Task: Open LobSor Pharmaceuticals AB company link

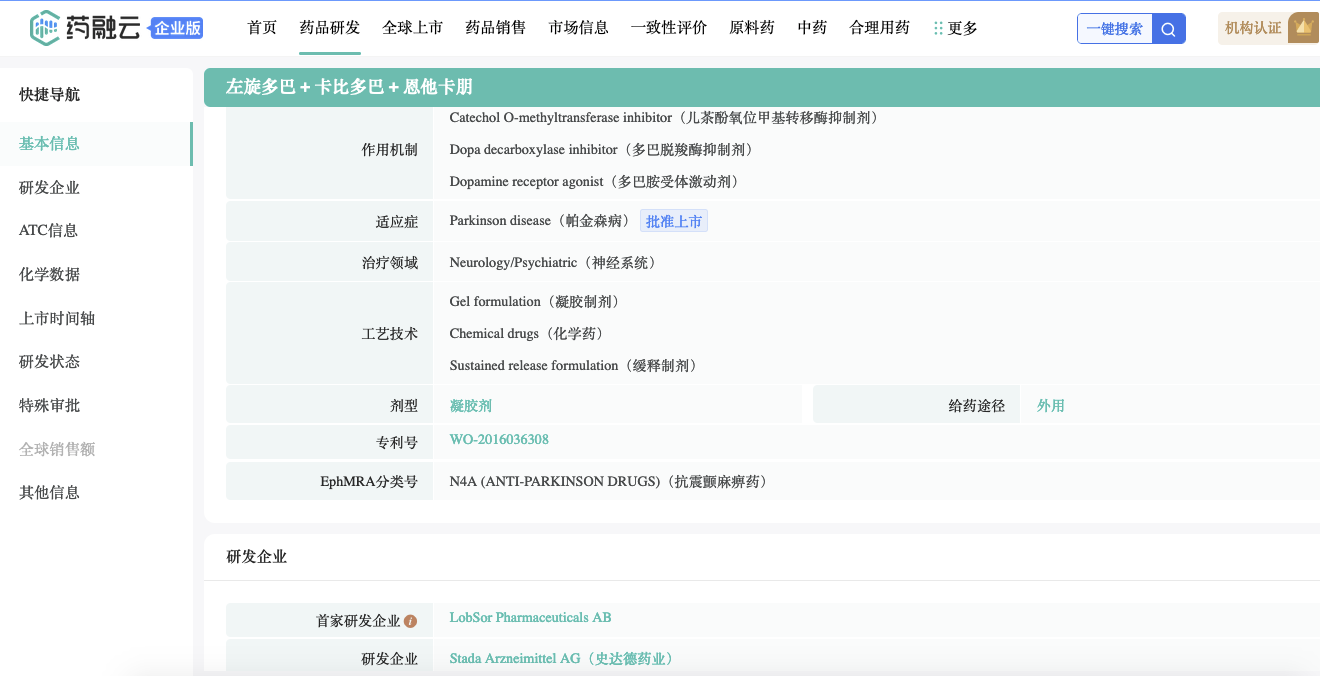Action: click(x=530, y=618)
